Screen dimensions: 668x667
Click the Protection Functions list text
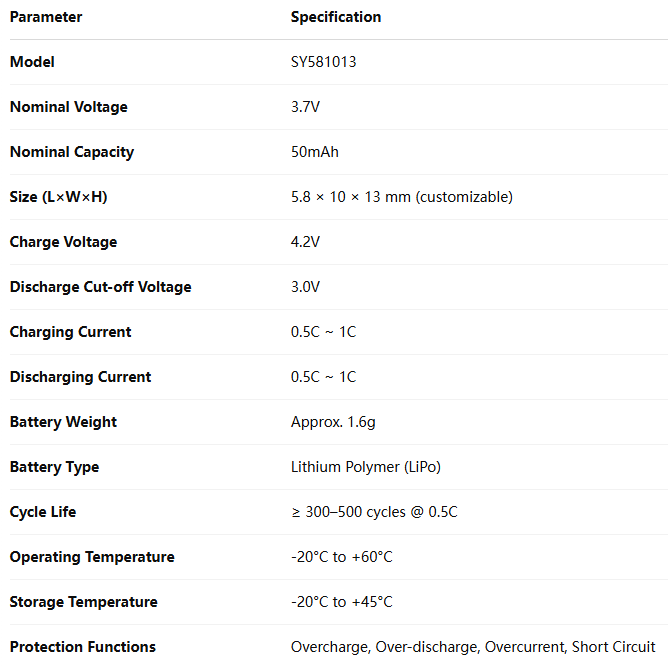473,647
